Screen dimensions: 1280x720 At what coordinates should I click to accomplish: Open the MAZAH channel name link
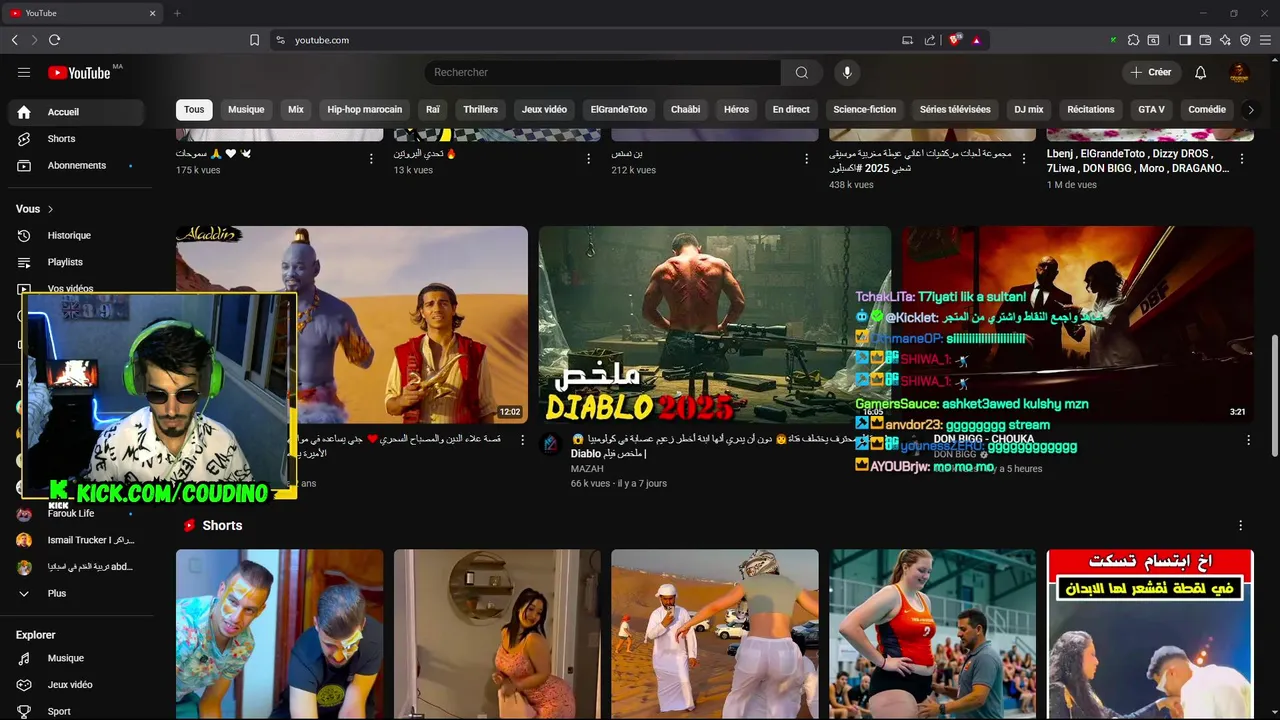tap(589, 468)
